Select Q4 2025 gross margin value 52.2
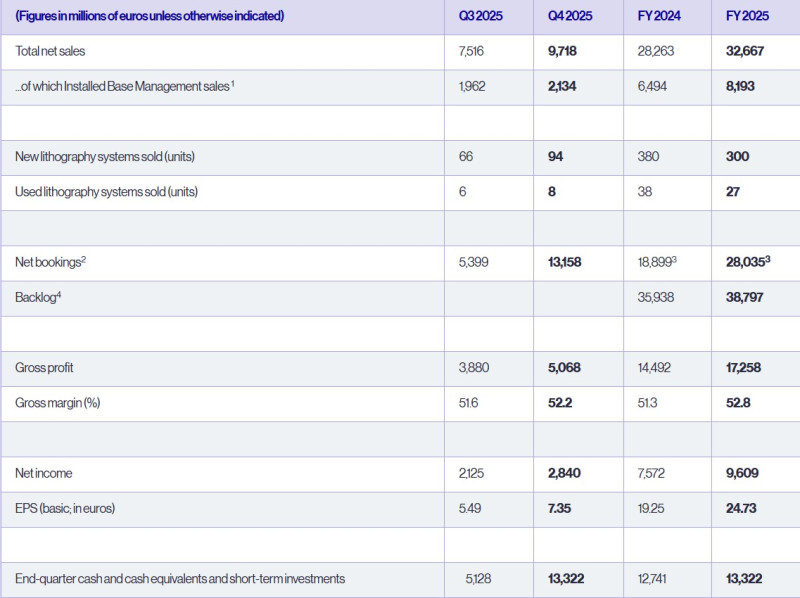This screenshot has width=800, height=598. (x=557, y=403)
